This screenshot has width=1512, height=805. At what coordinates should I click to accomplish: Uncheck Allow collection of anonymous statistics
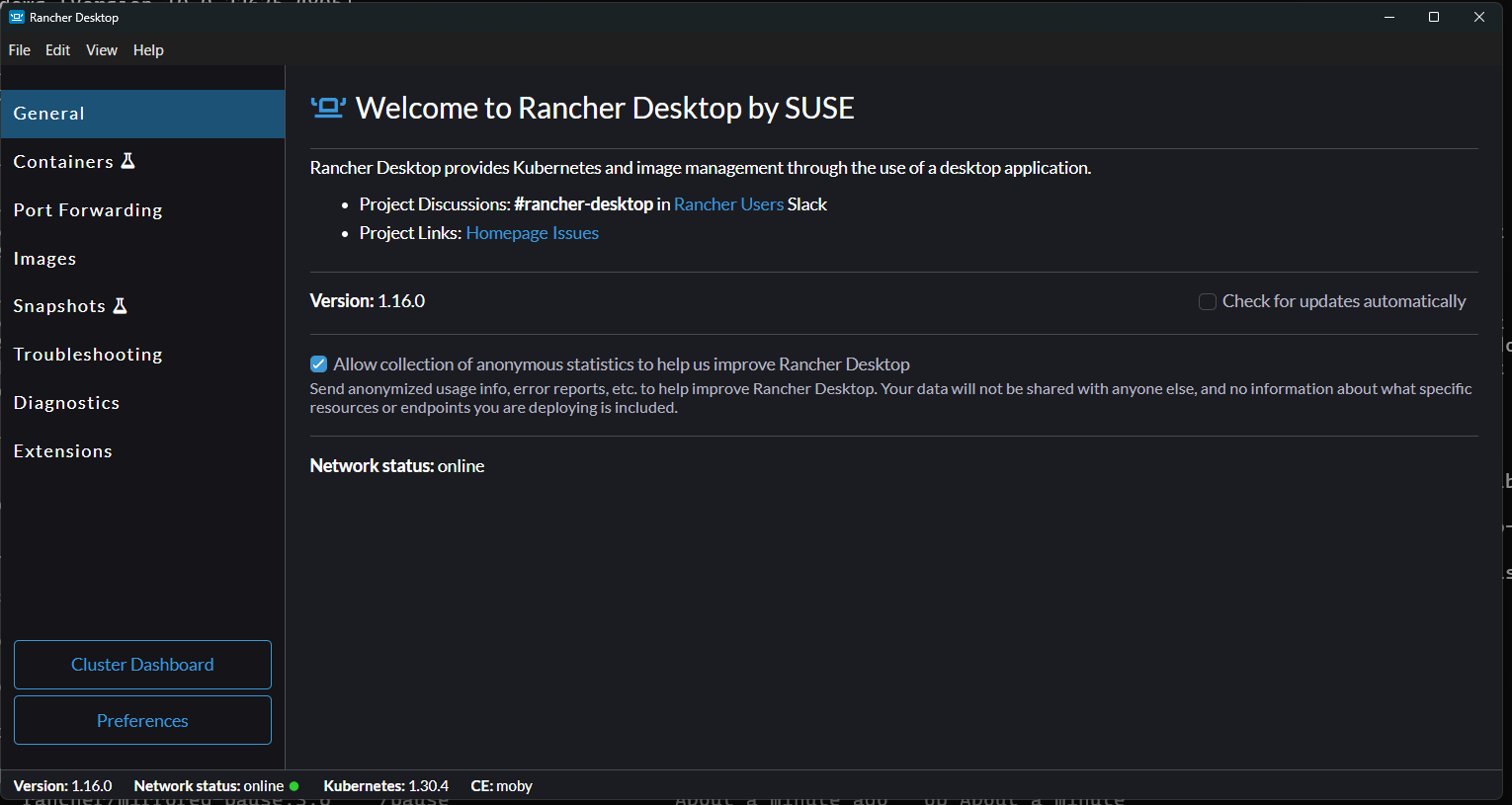pos(318,364)
